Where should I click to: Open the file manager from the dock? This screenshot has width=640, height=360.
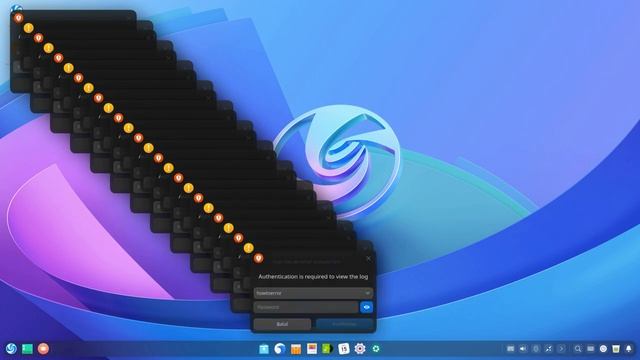tap(264, 349)
